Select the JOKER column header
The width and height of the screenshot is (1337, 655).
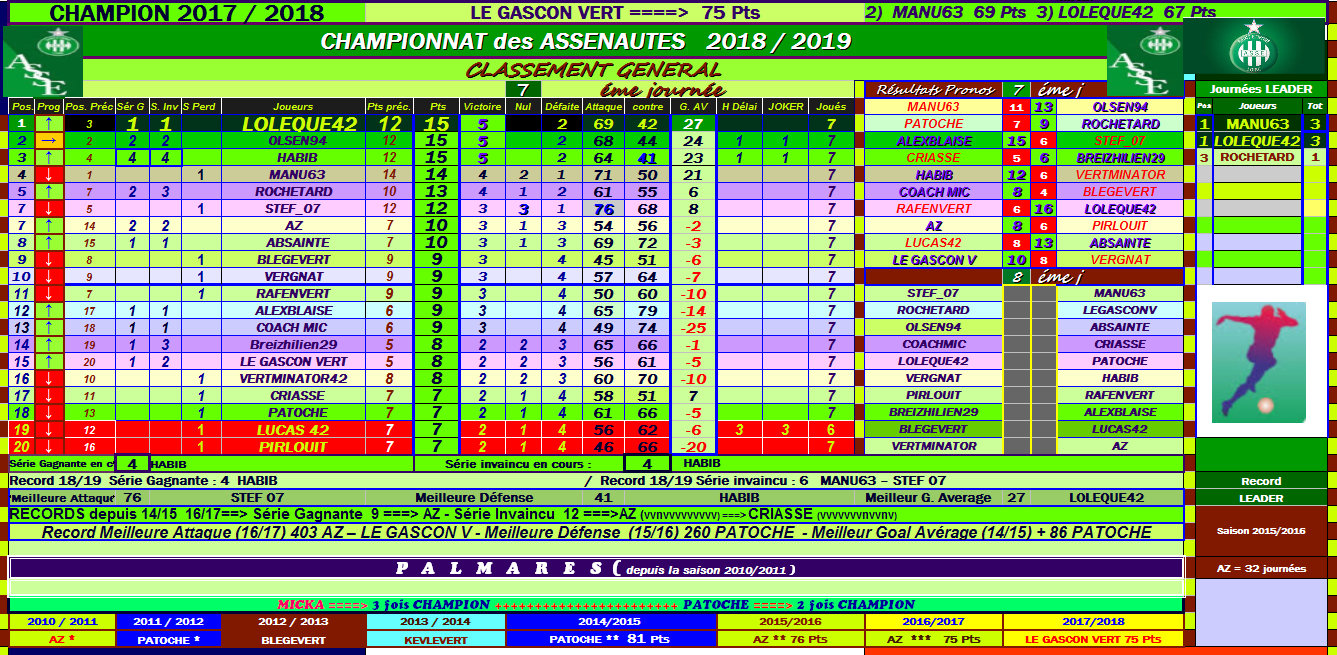tap(785, 107)
